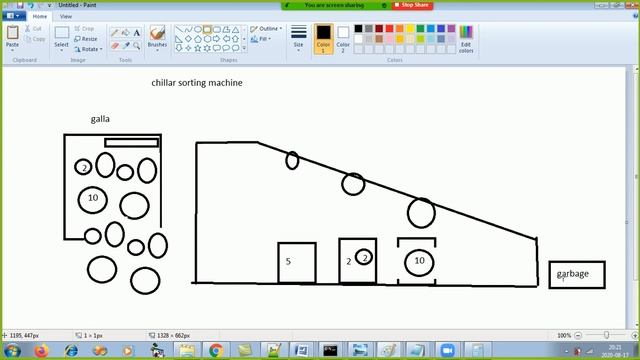Choose the Oval callout shape

click(x=226, y=48)
